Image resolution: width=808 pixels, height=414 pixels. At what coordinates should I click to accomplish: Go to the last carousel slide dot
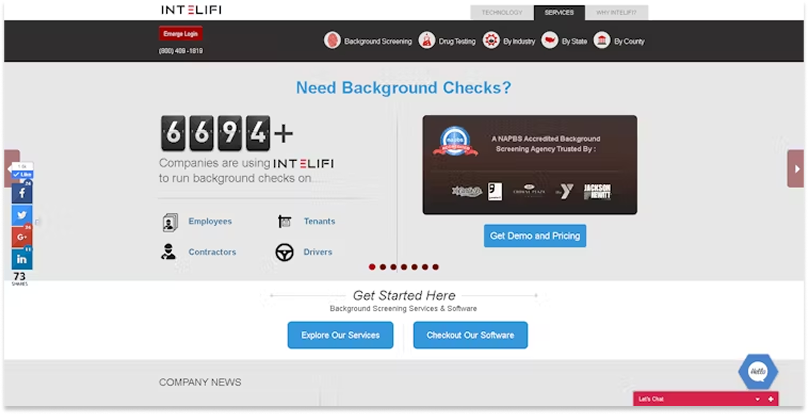point(435,267)
